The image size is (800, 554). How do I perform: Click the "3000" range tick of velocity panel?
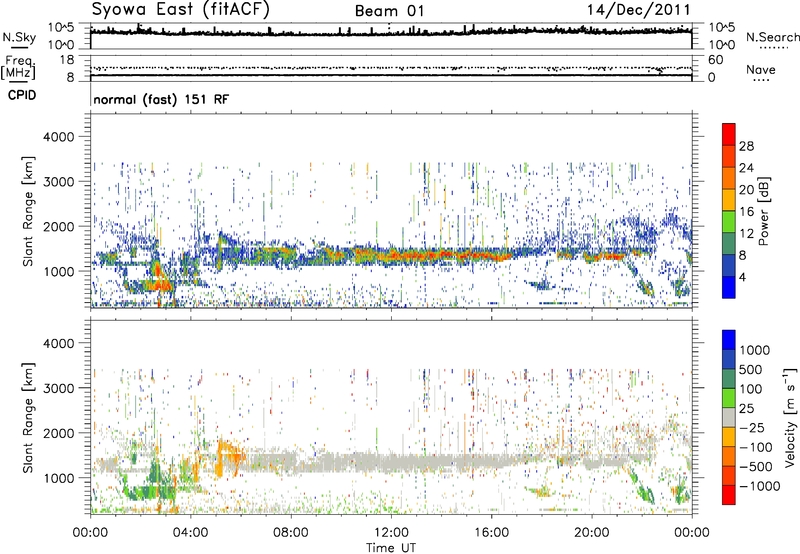click(58, 388)
